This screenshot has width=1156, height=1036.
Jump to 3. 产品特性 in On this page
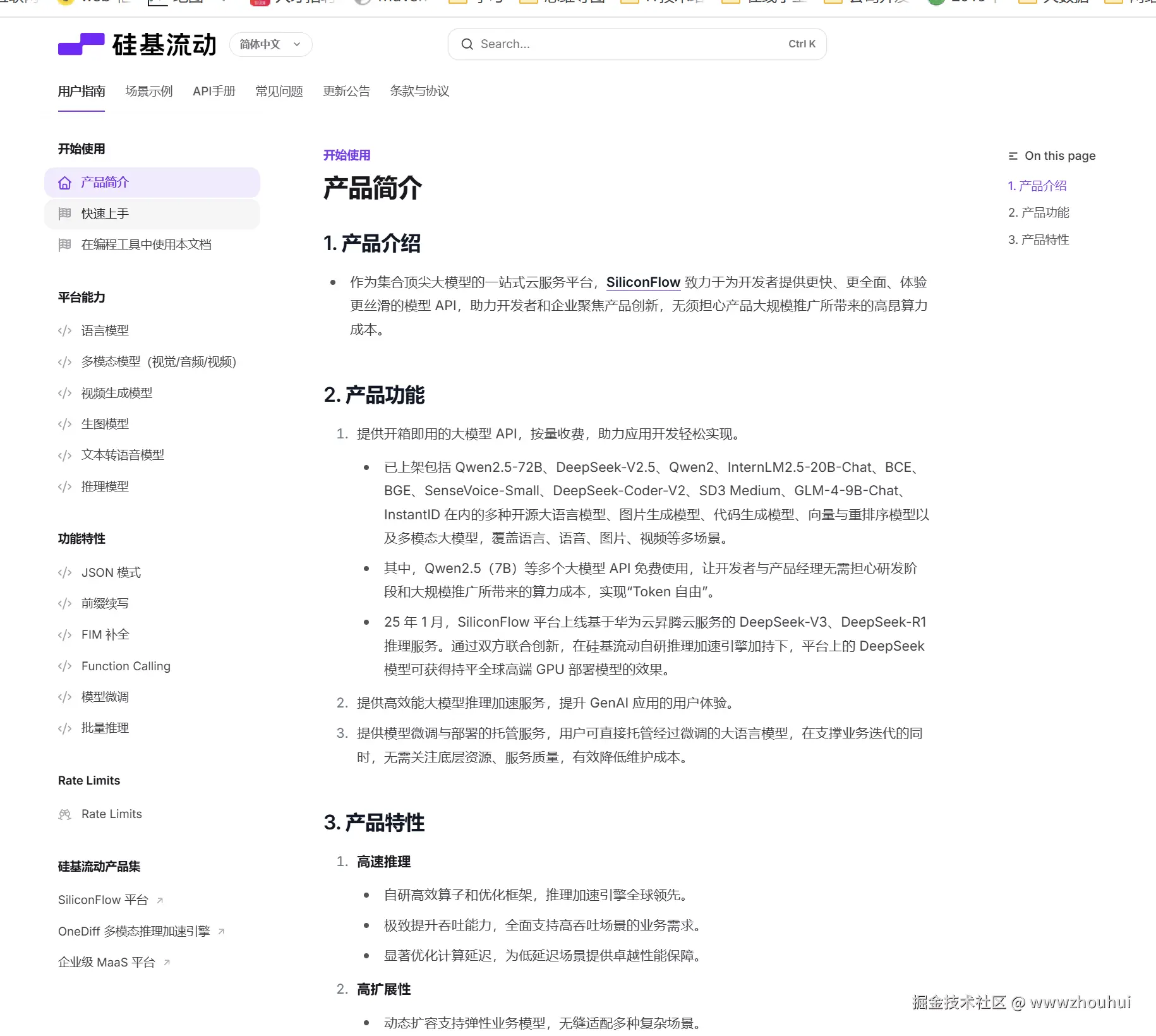click(x=1039, y=240)
